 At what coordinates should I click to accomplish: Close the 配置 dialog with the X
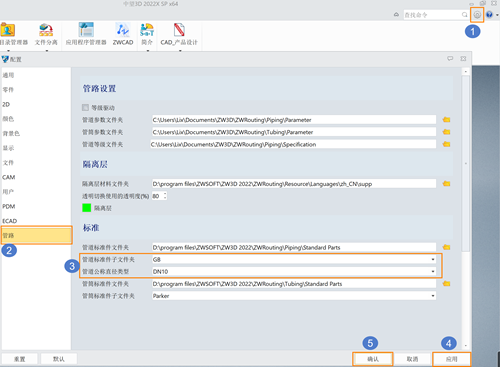(463, 59)
